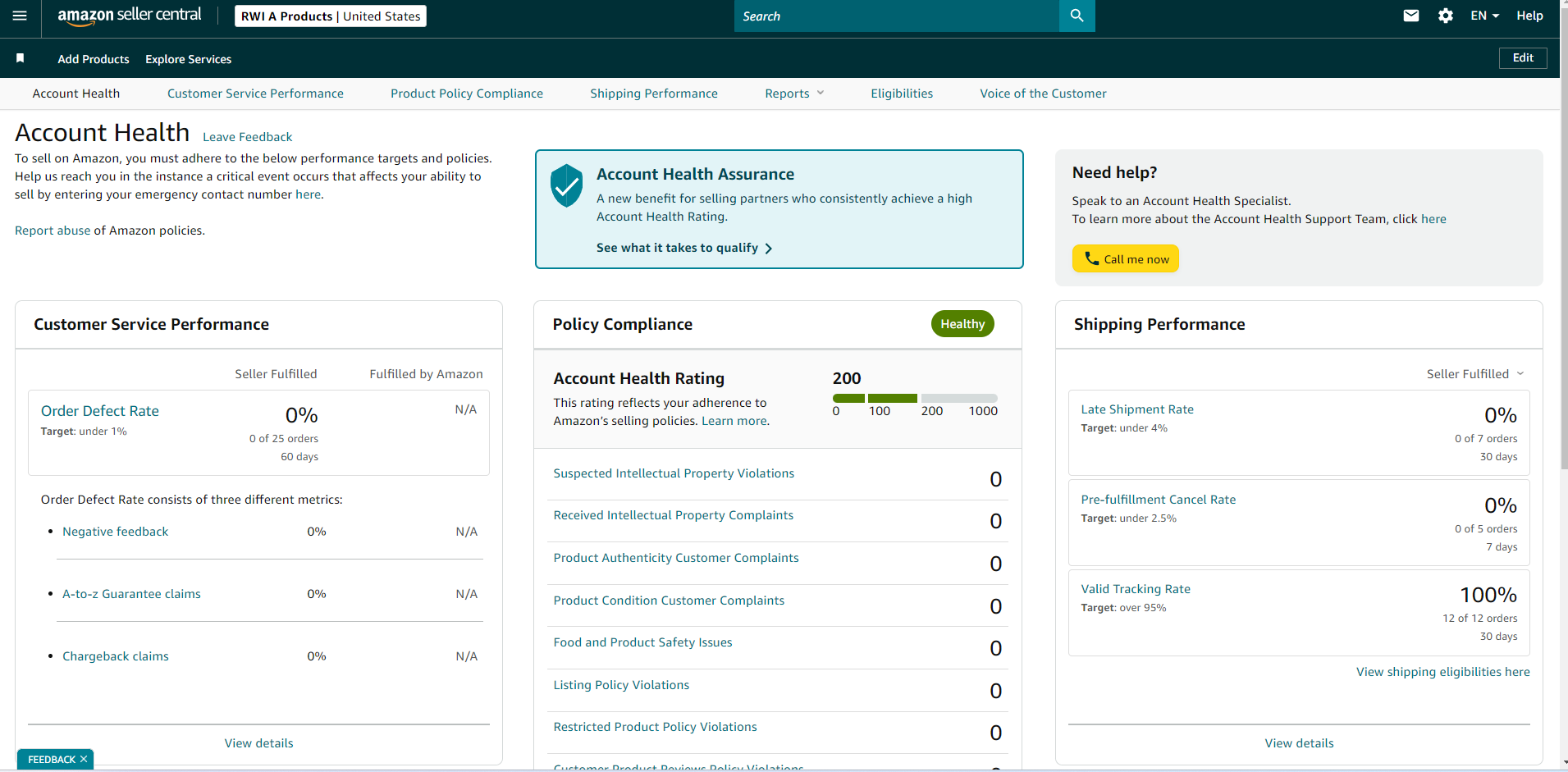The image size is (1568, 772).
Task: Expand the Reports menu
Action: [794, 94]
